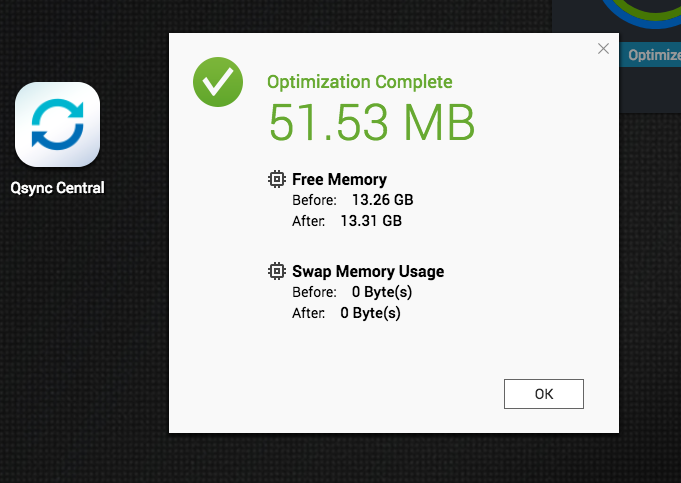The width and height of the screenshot is (681, 483).
Task: Click the Free Memory section title
Action: (x=339, y=179)
